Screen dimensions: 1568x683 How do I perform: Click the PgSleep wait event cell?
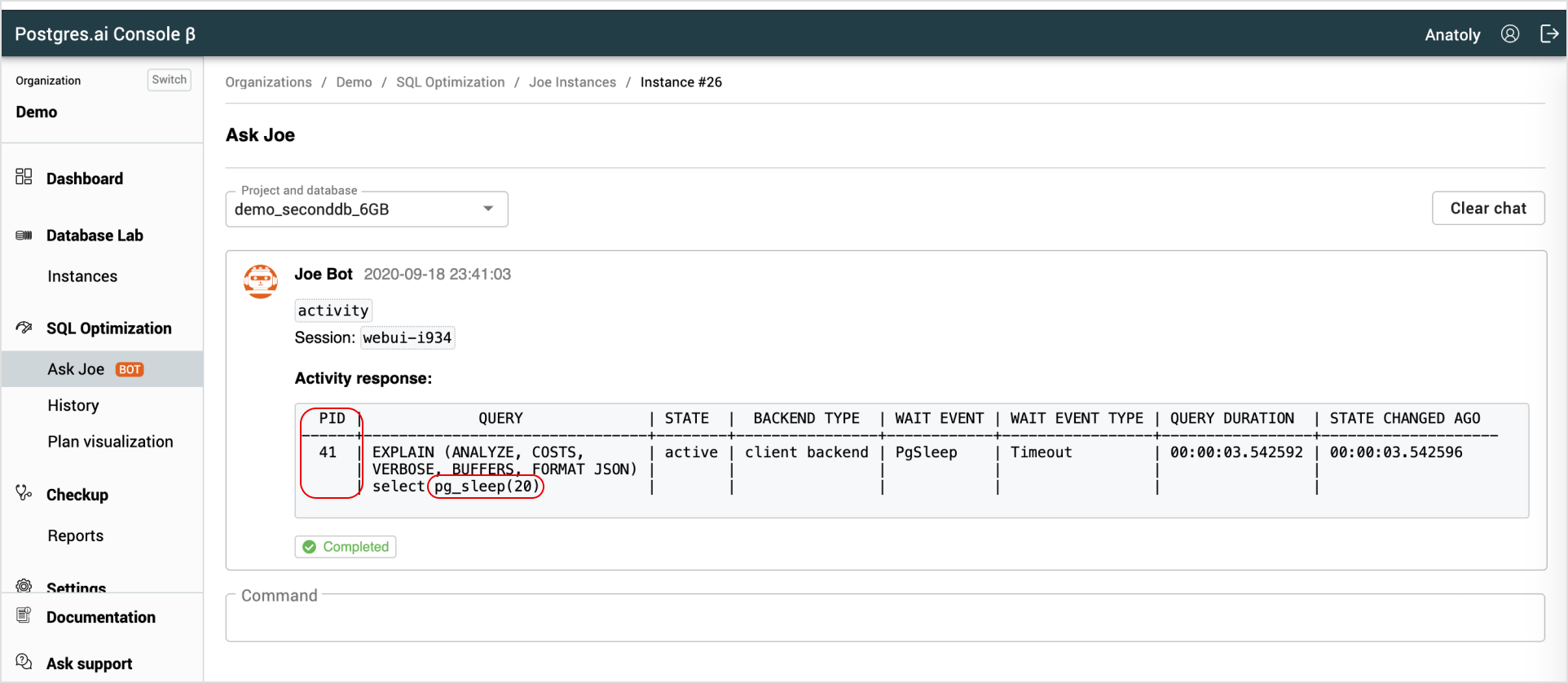926,452
